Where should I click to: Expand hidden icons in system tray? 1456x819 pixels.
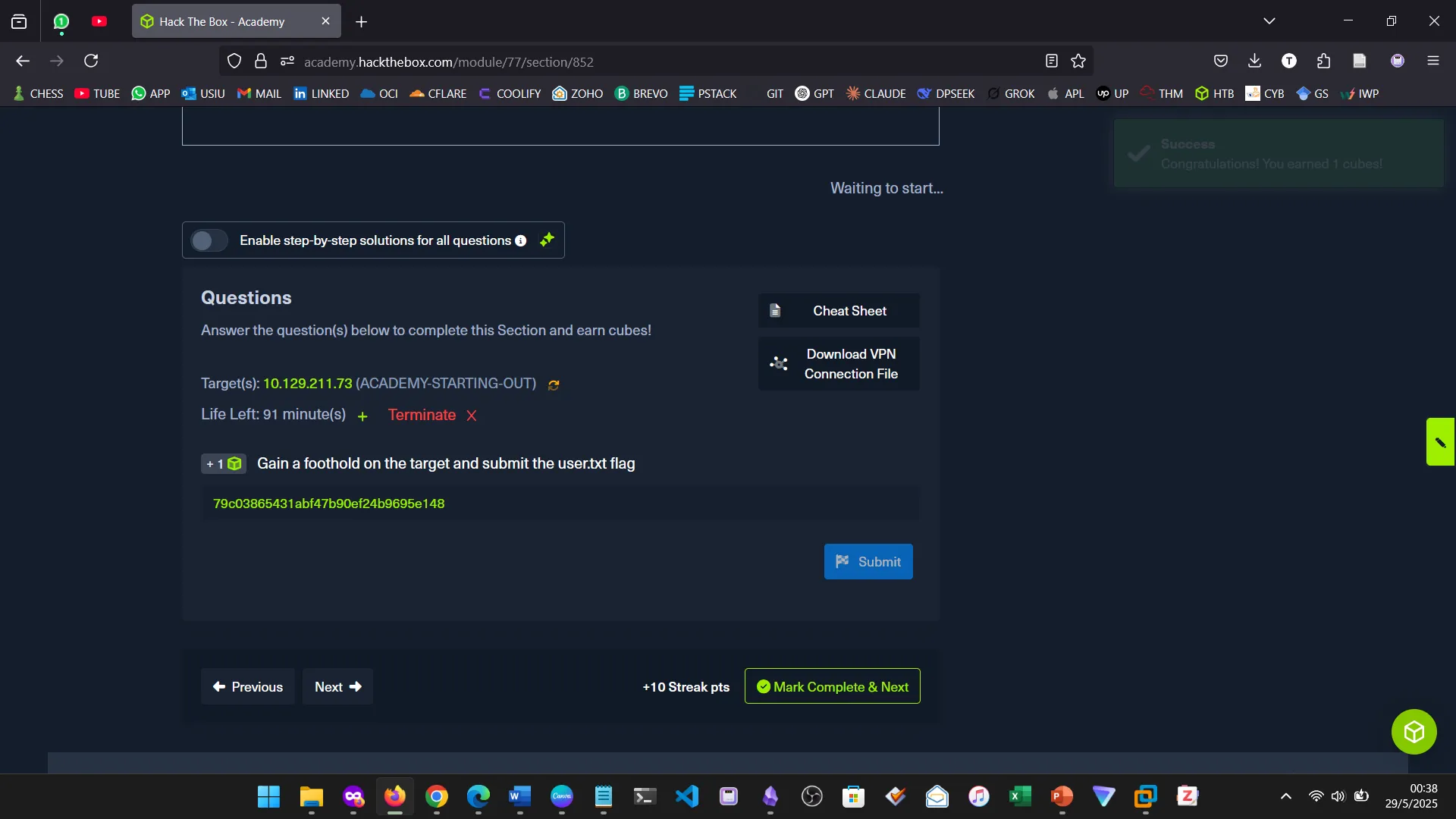[1285, 796]
